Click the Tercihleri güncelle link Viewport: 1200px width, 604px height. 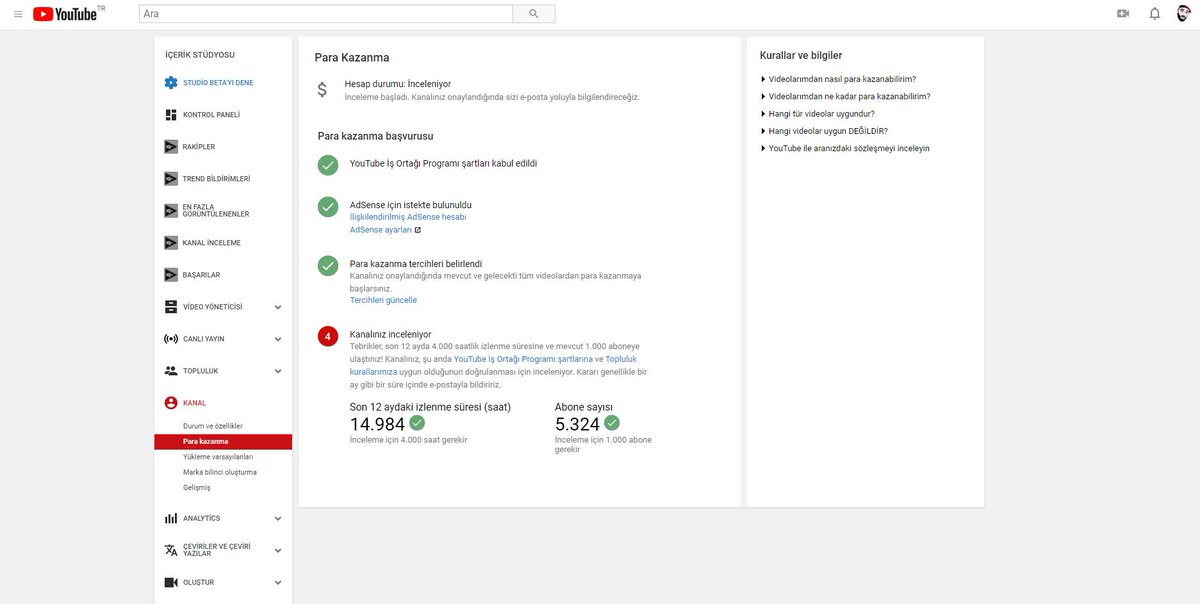click(x=383, y=300)
